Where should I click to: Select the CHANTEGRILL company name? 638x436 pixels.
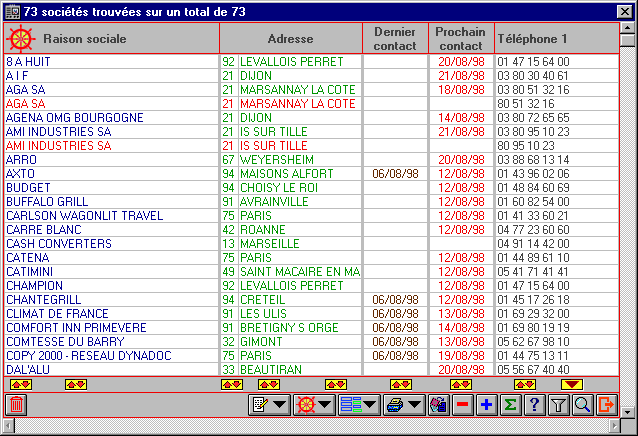tap(44, 300)
